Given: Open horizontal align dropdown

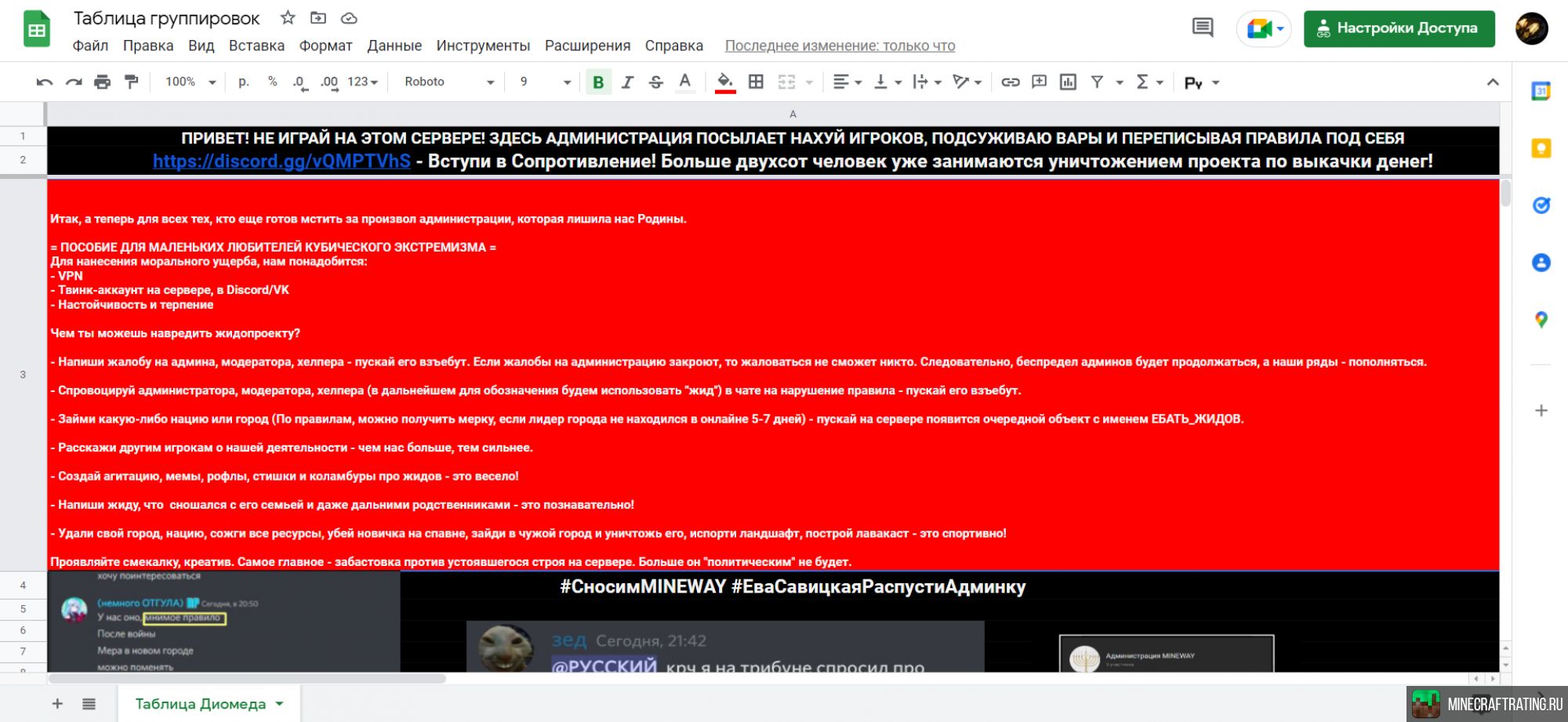Looking at the screenshot, I should [847, 82].
